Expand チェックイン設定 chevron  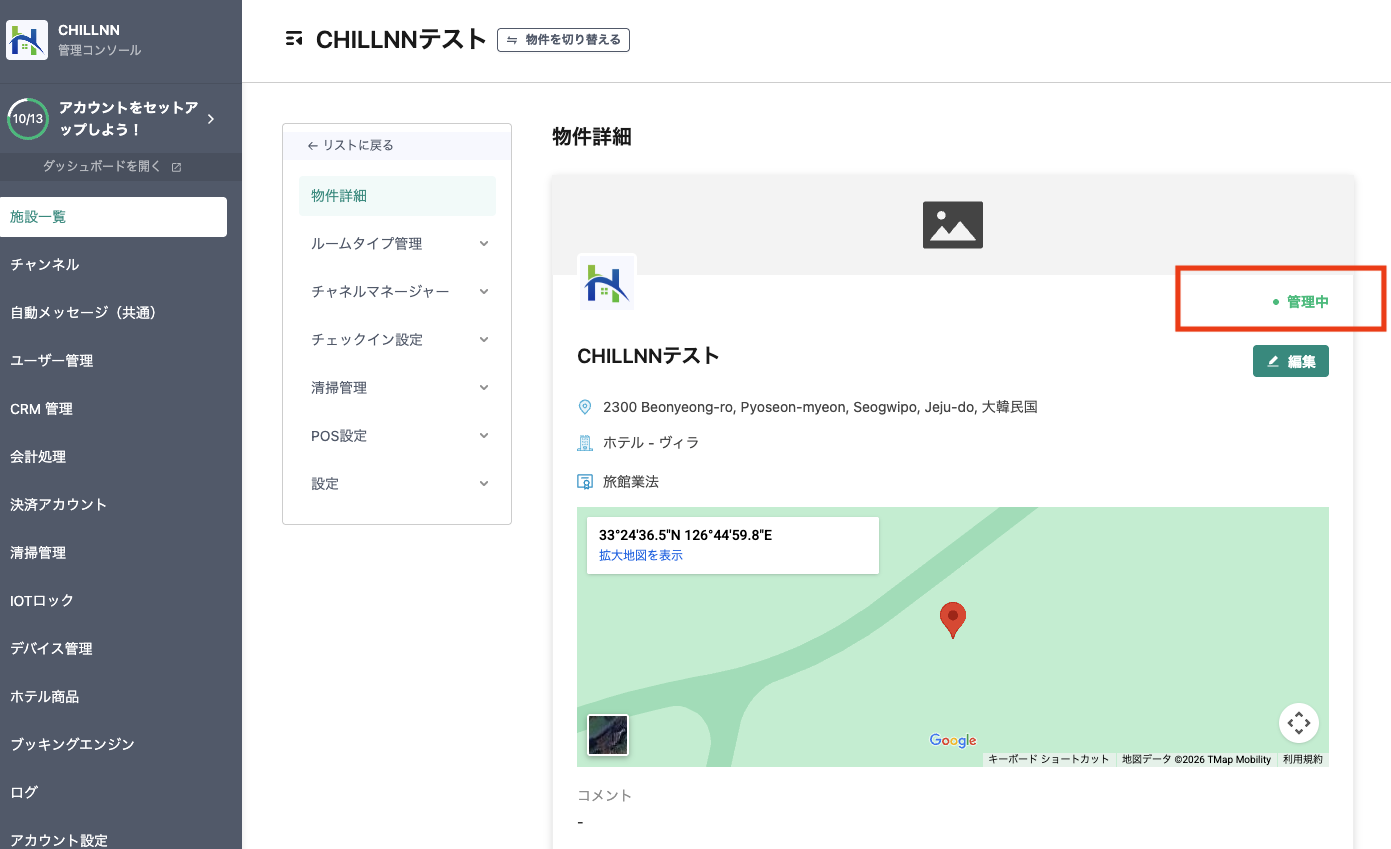484,340
